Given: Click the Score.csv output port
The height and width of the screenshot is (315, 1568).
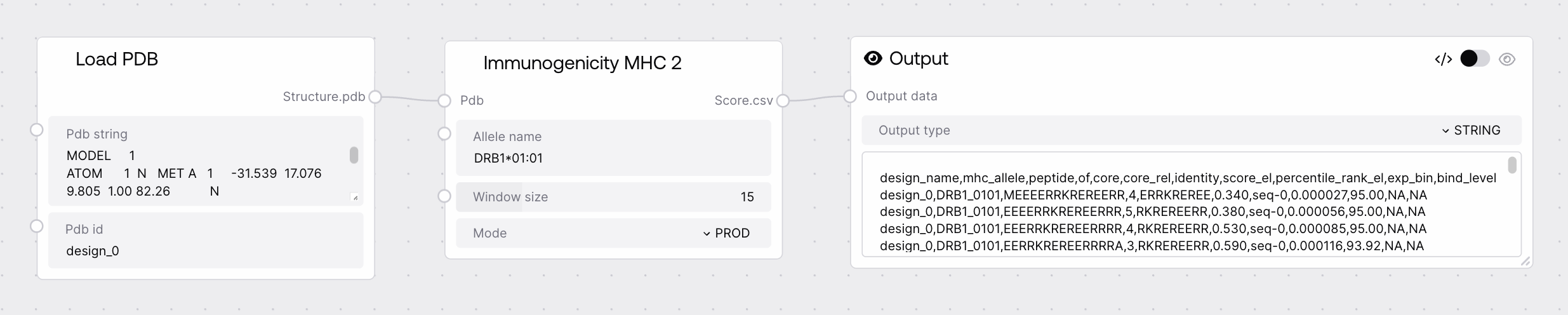Looking at the screenshot, I should (x=783, y=100).
